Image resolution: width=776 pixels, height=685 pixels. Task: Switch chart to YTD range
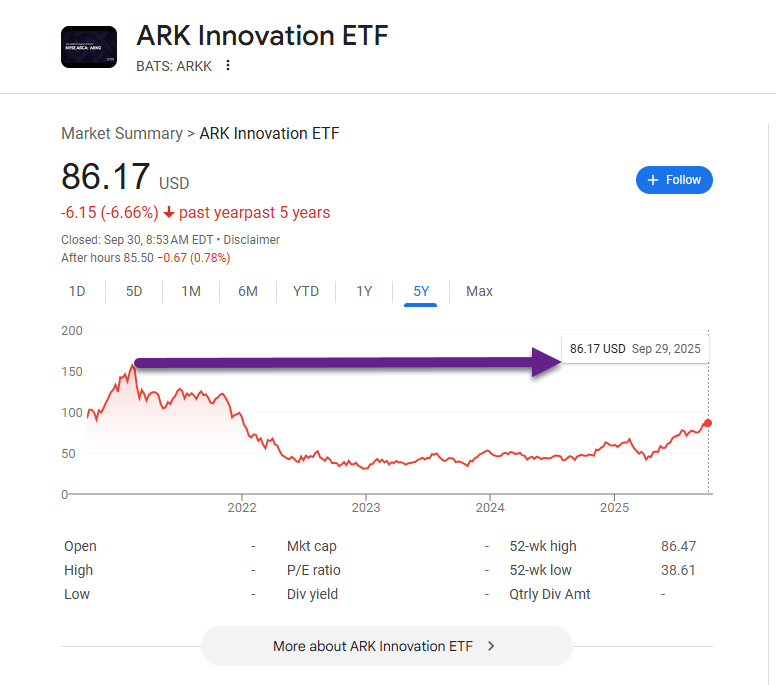pos(306,291)
